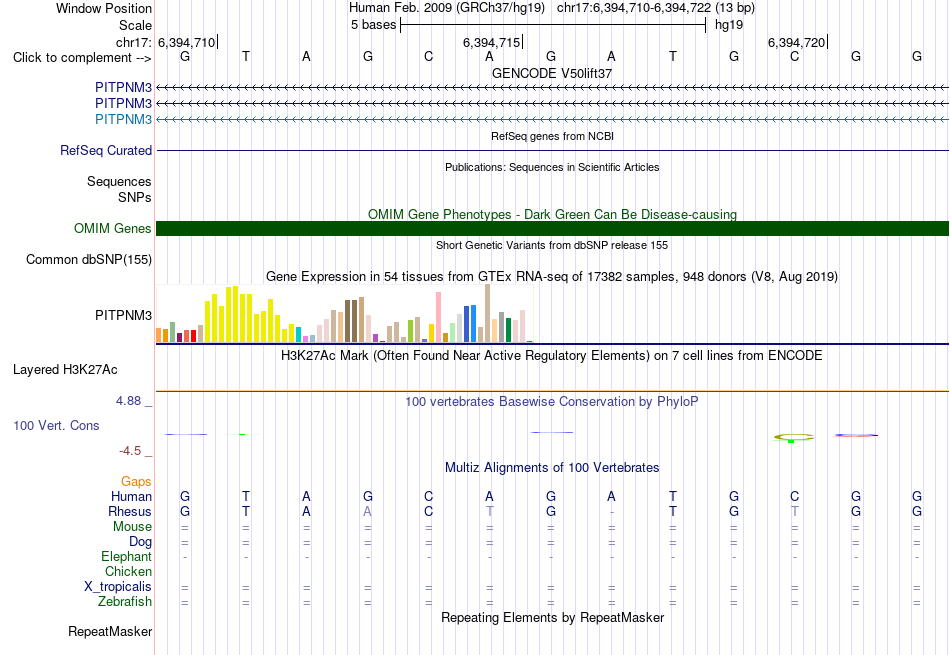Click the dark green OMIM Genes bar
Screen dimensions: 950x655
pos(552,228)
